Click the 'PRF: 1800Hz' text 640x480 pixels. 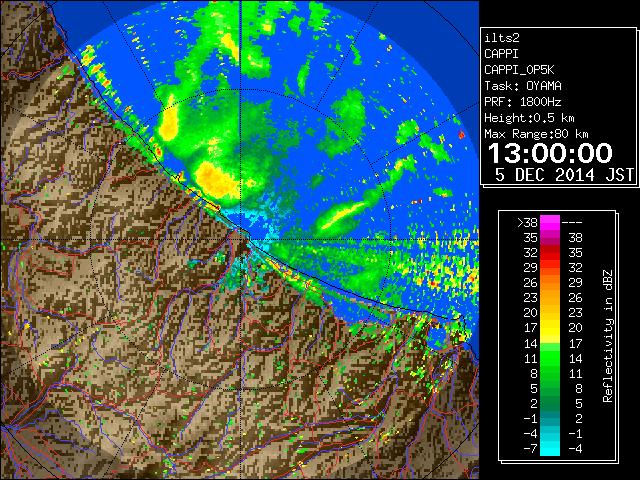point(522,102)
